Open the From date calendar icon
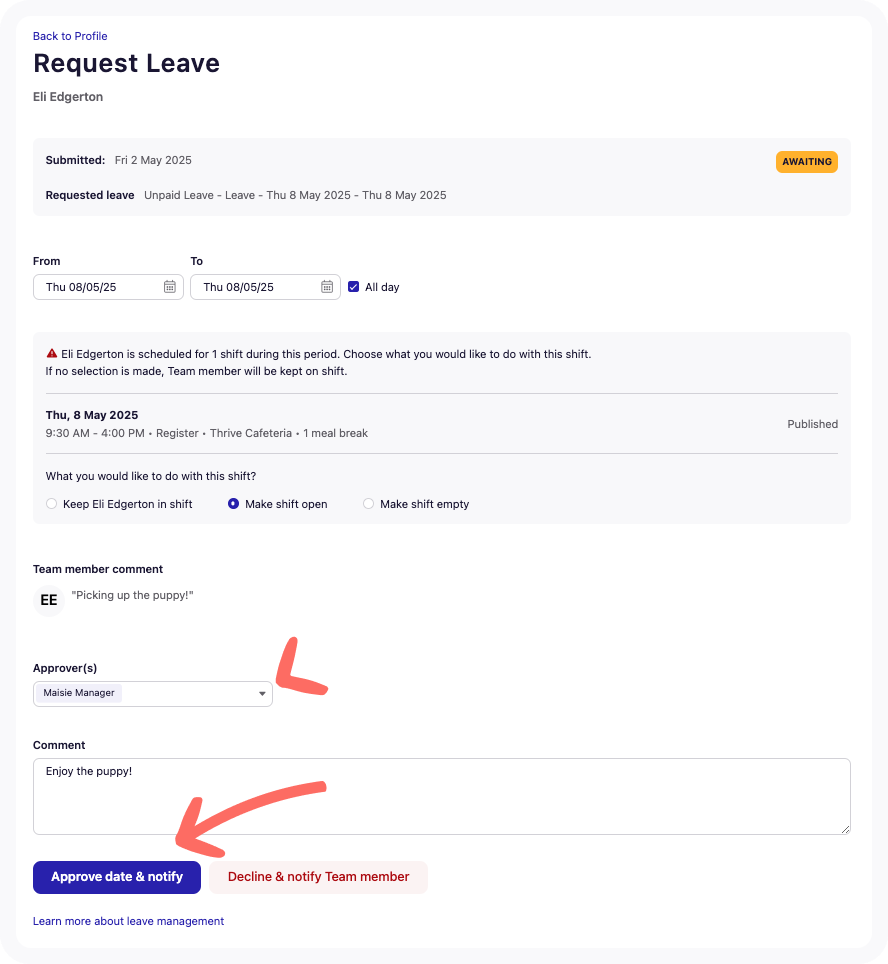Image resolution: width=888 pixels, height=964 pixels. (170, 286)
